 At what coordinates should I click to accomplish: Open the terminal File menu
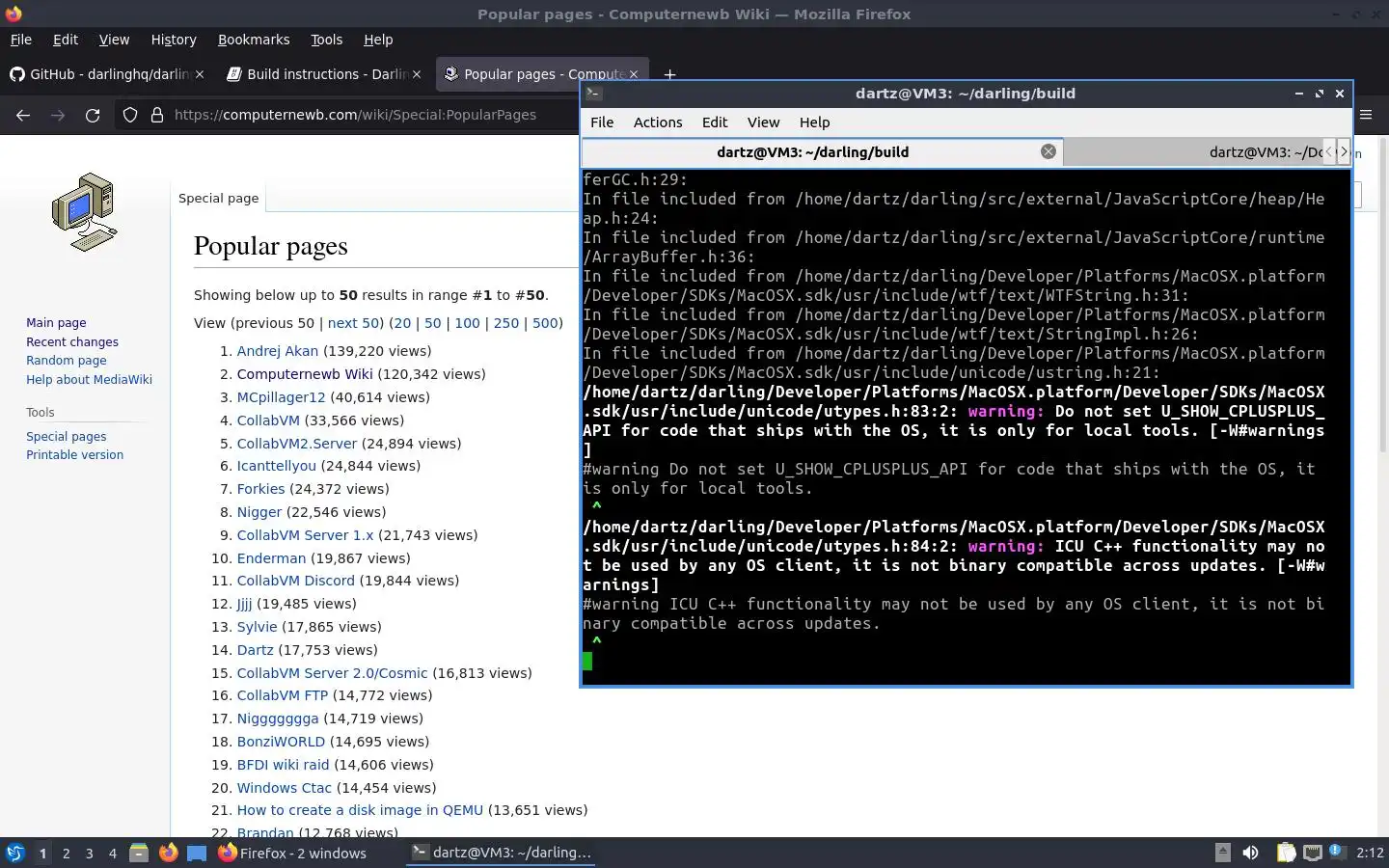pos(602,122)
